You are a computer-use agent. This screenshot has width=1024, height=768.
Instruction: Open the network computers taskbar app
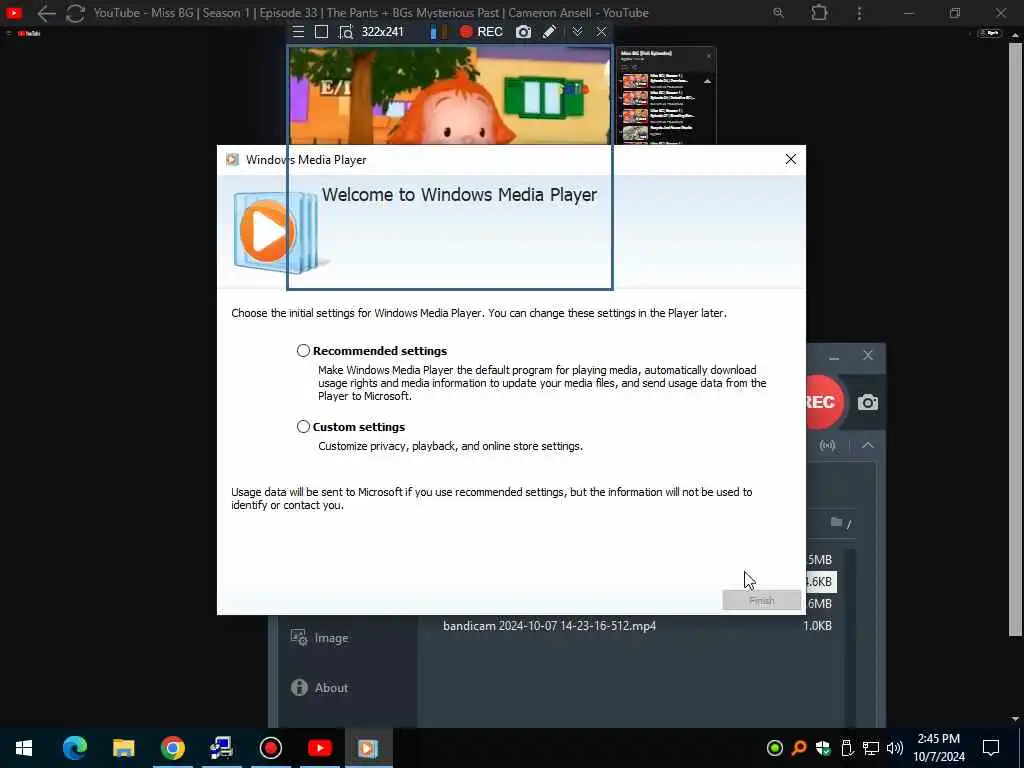[x=221, y=748]
